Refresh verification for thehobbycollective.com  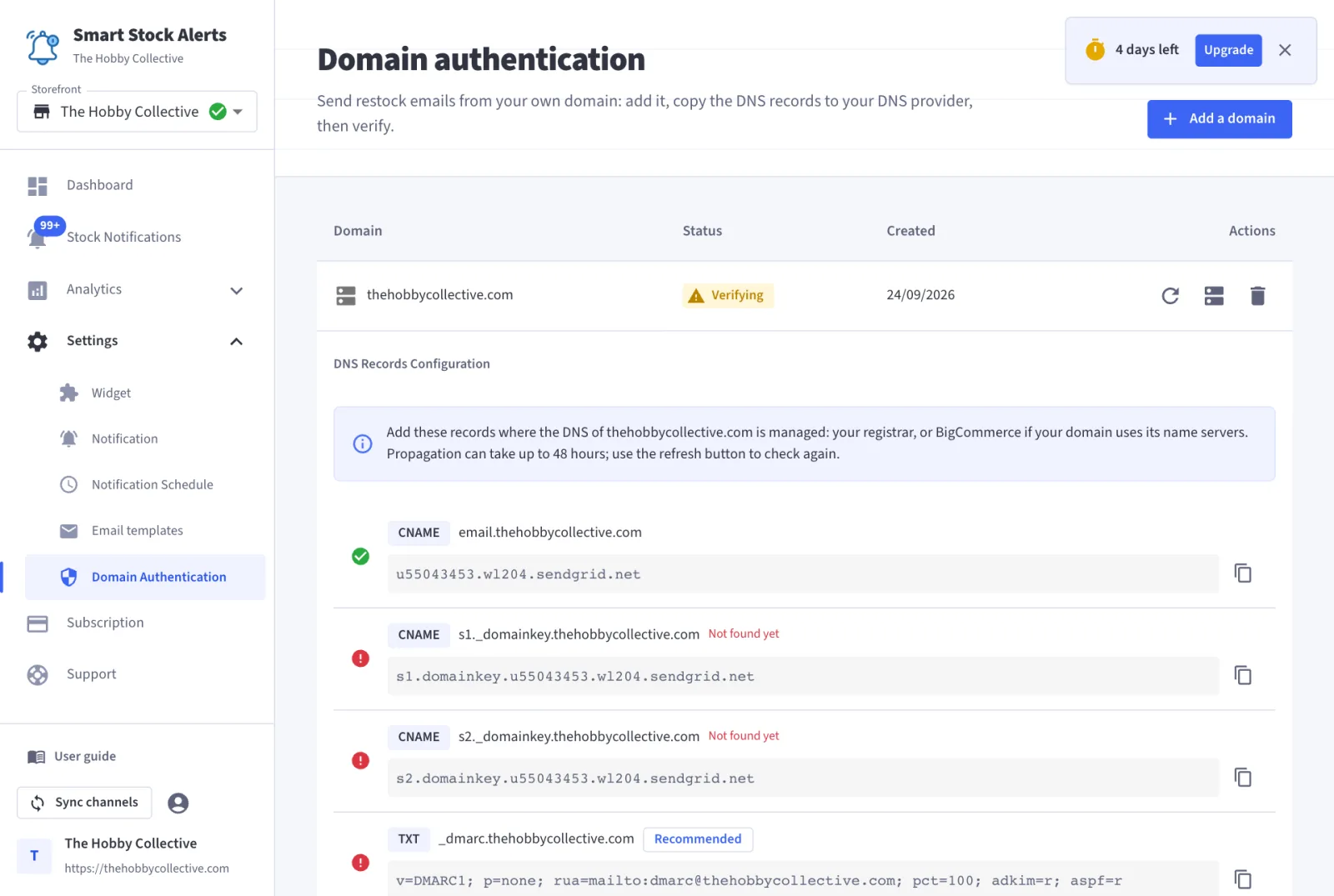tap(1170, 296)
